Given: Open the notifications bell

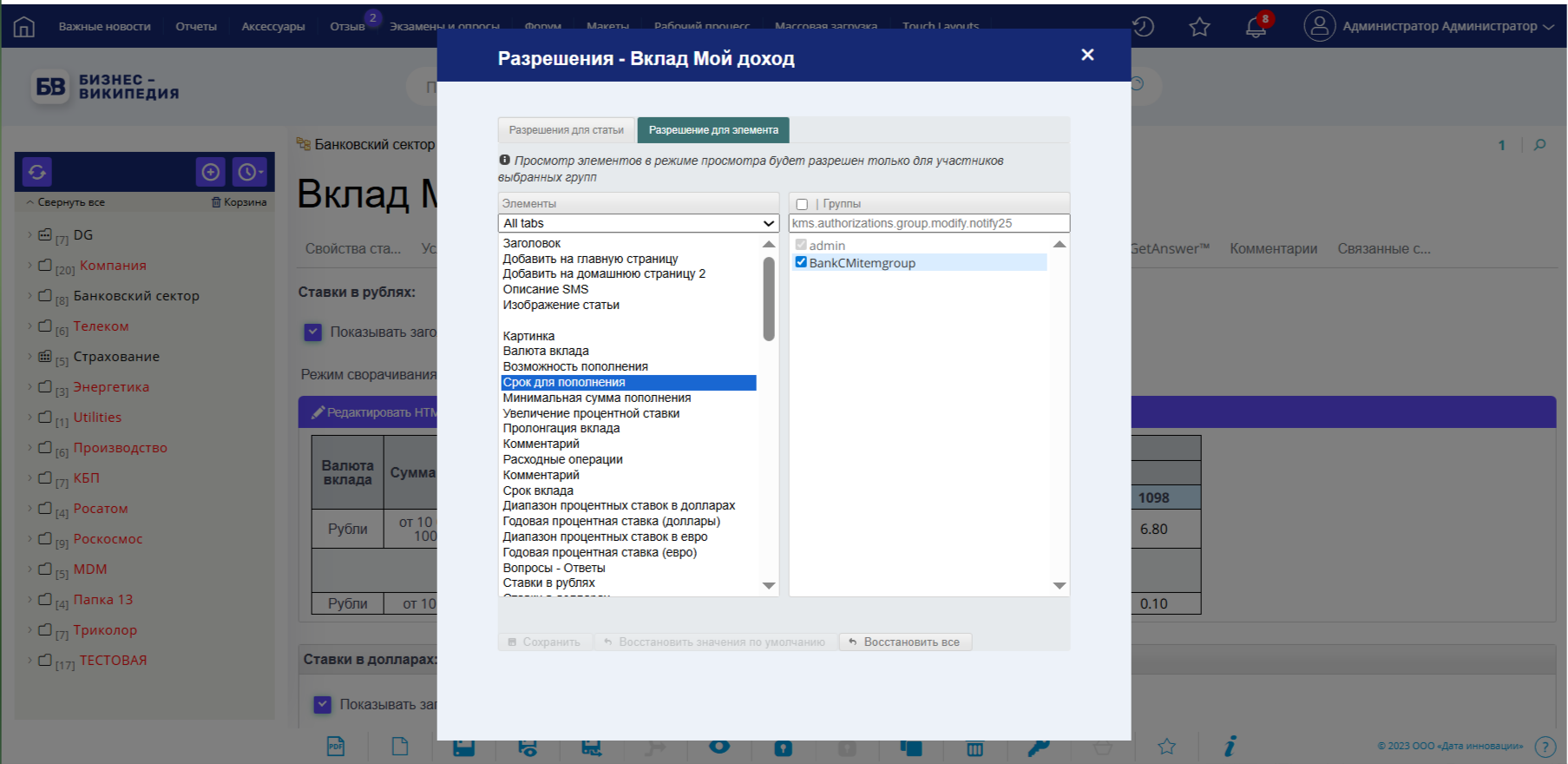Looking at the screenshot, I should tap(1256, 27).
